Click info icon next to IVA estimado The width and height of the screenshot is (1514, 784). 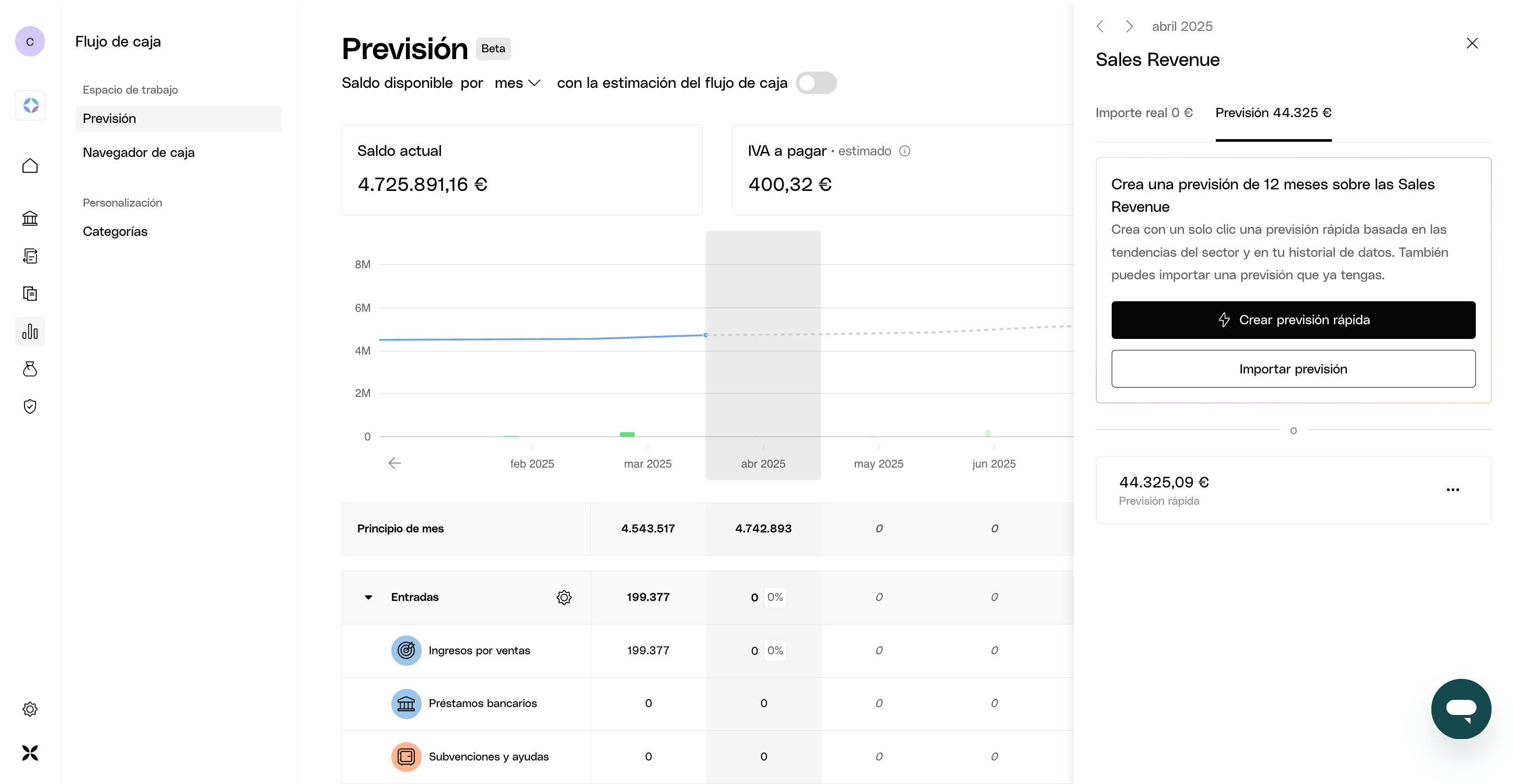click(905, 151)
